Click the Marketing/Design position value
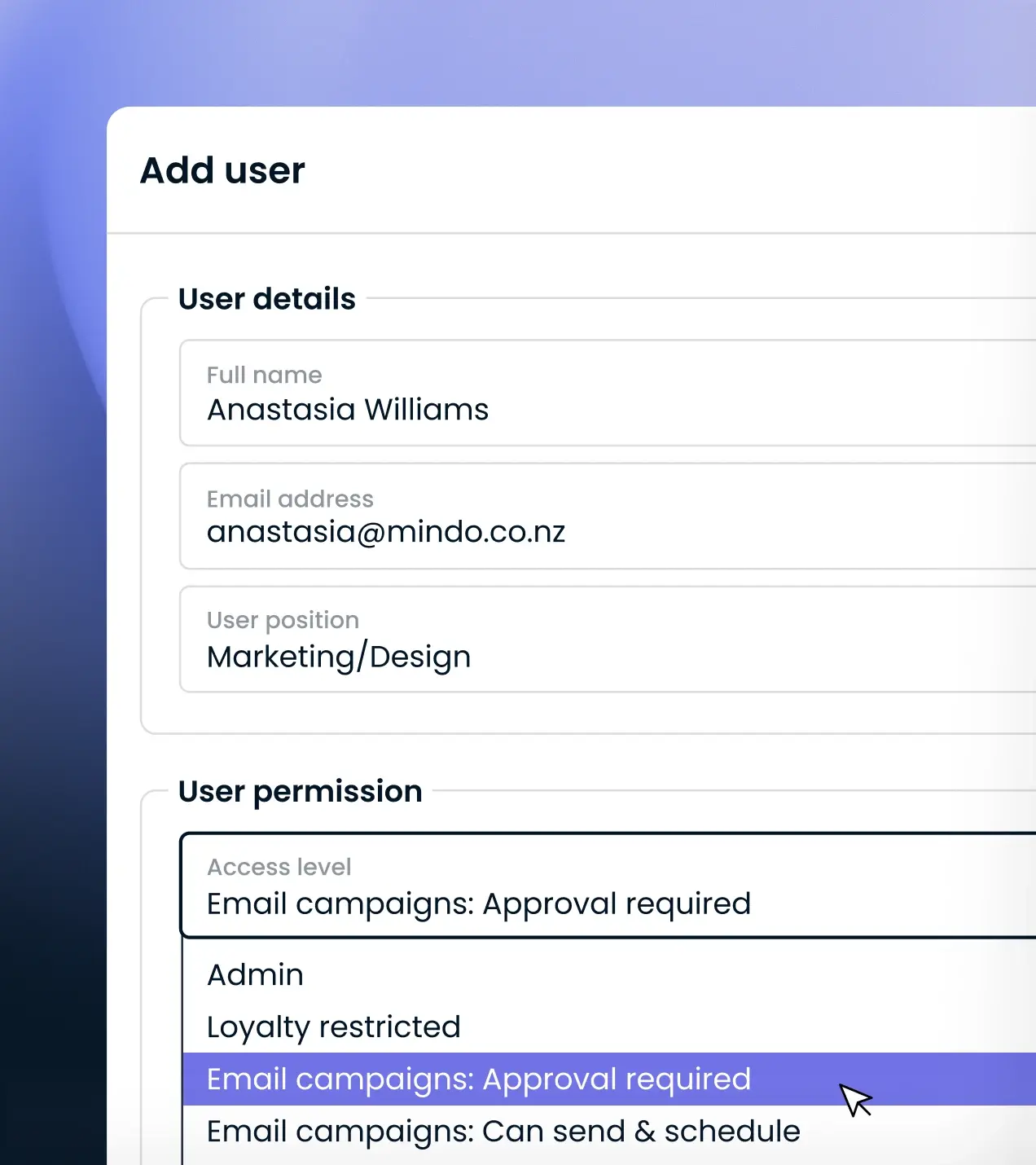 pos(339,656)
